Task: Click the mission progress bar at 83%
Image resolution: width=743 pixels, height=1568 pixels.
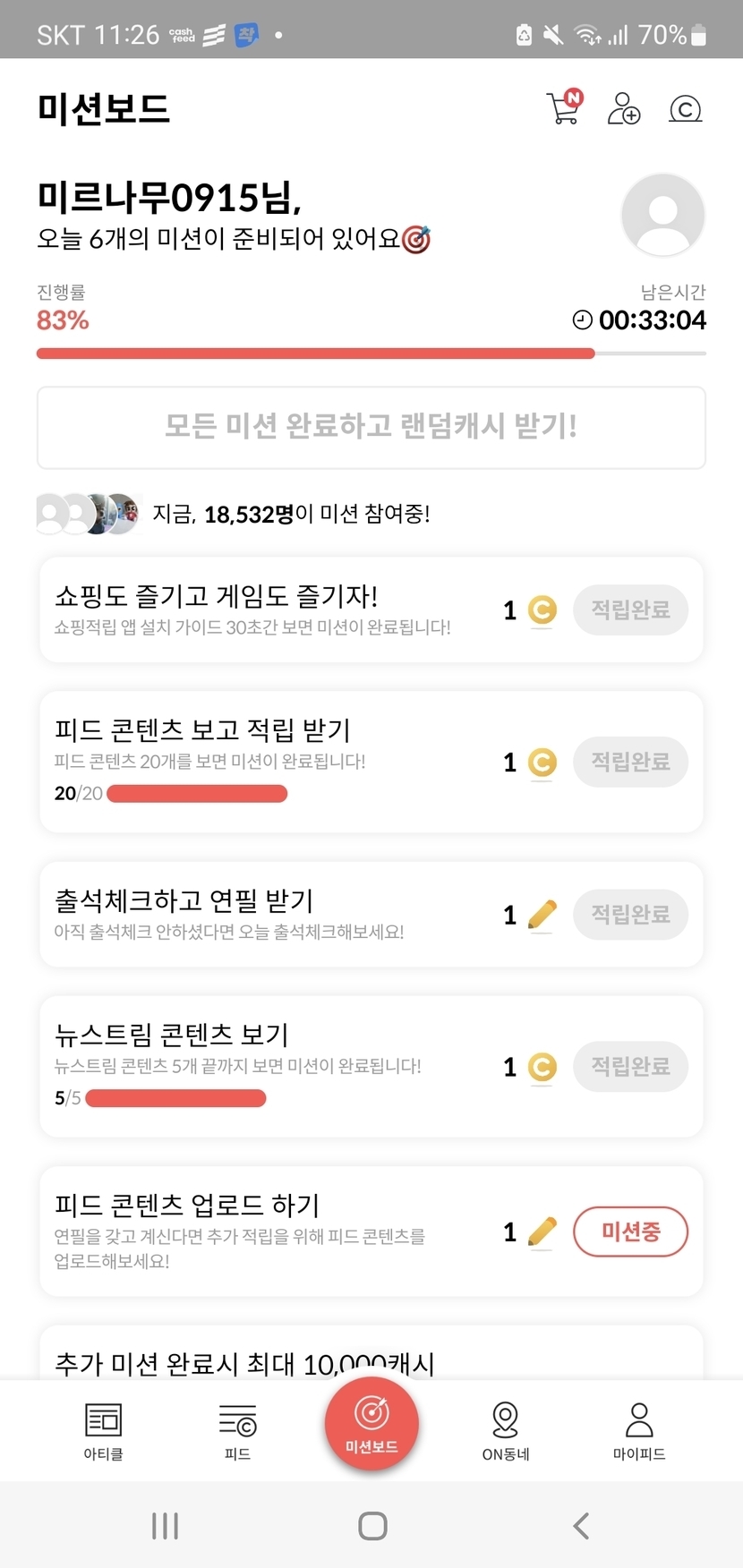Action: point(371,354)
